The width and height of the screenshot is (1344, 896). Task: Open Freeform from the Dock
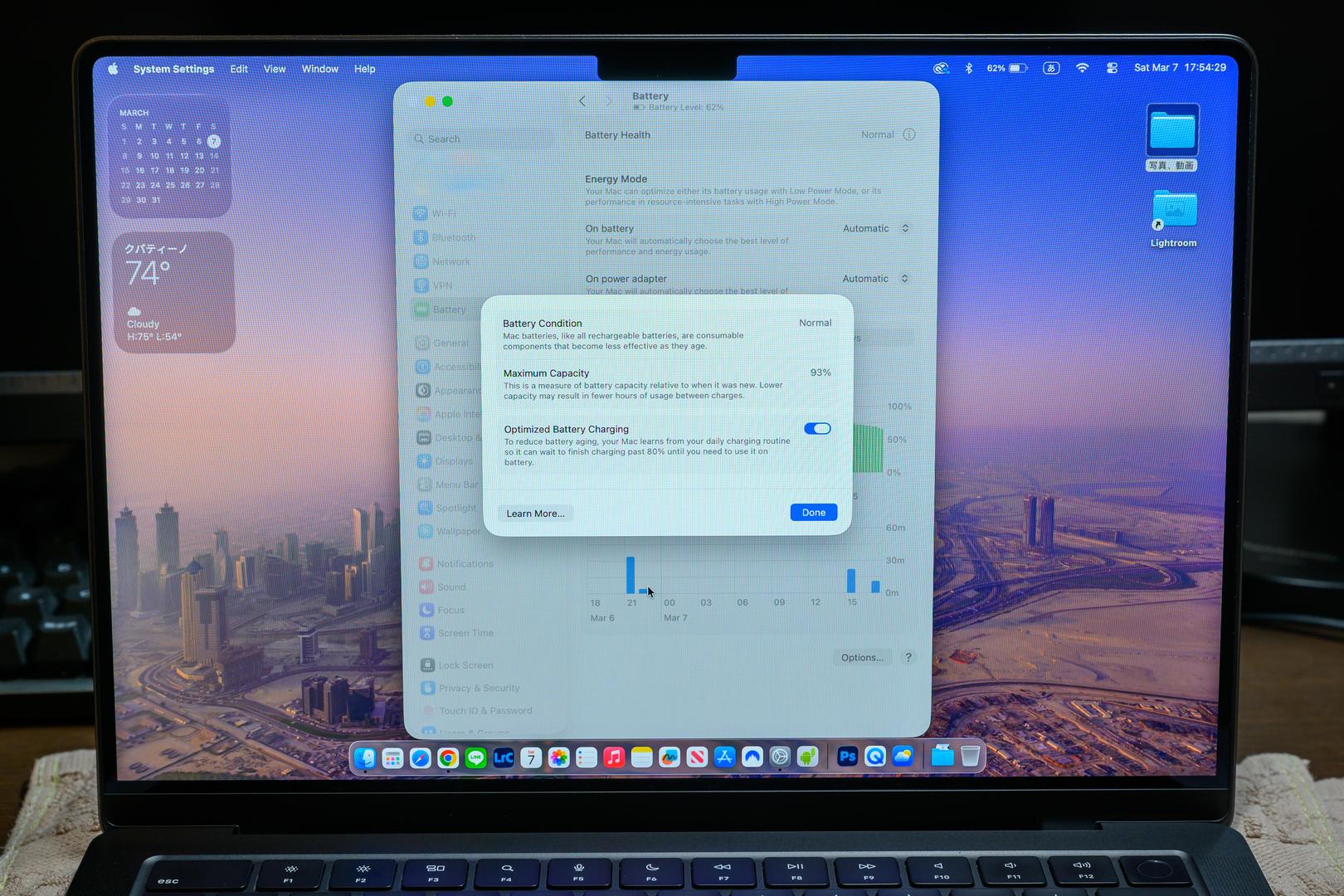click(x=670, y=757)
